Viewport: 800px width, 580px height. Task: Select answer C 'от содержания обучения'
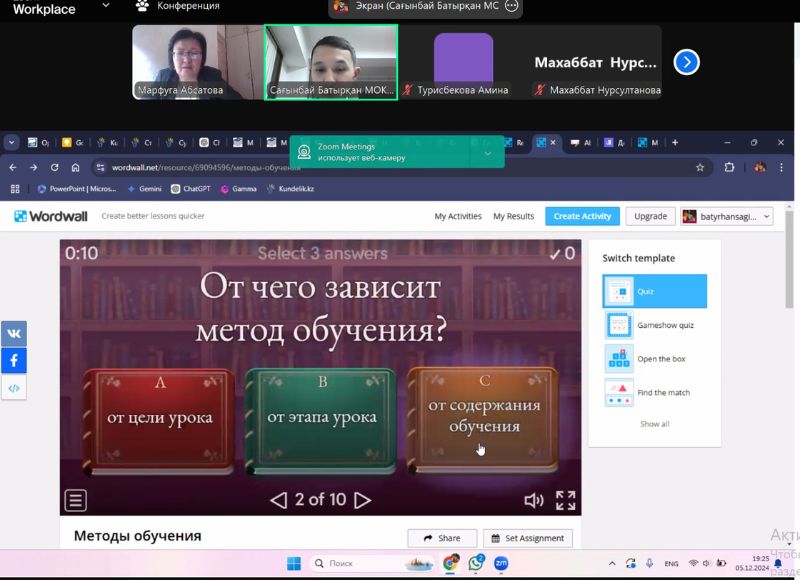click(483, 416)
